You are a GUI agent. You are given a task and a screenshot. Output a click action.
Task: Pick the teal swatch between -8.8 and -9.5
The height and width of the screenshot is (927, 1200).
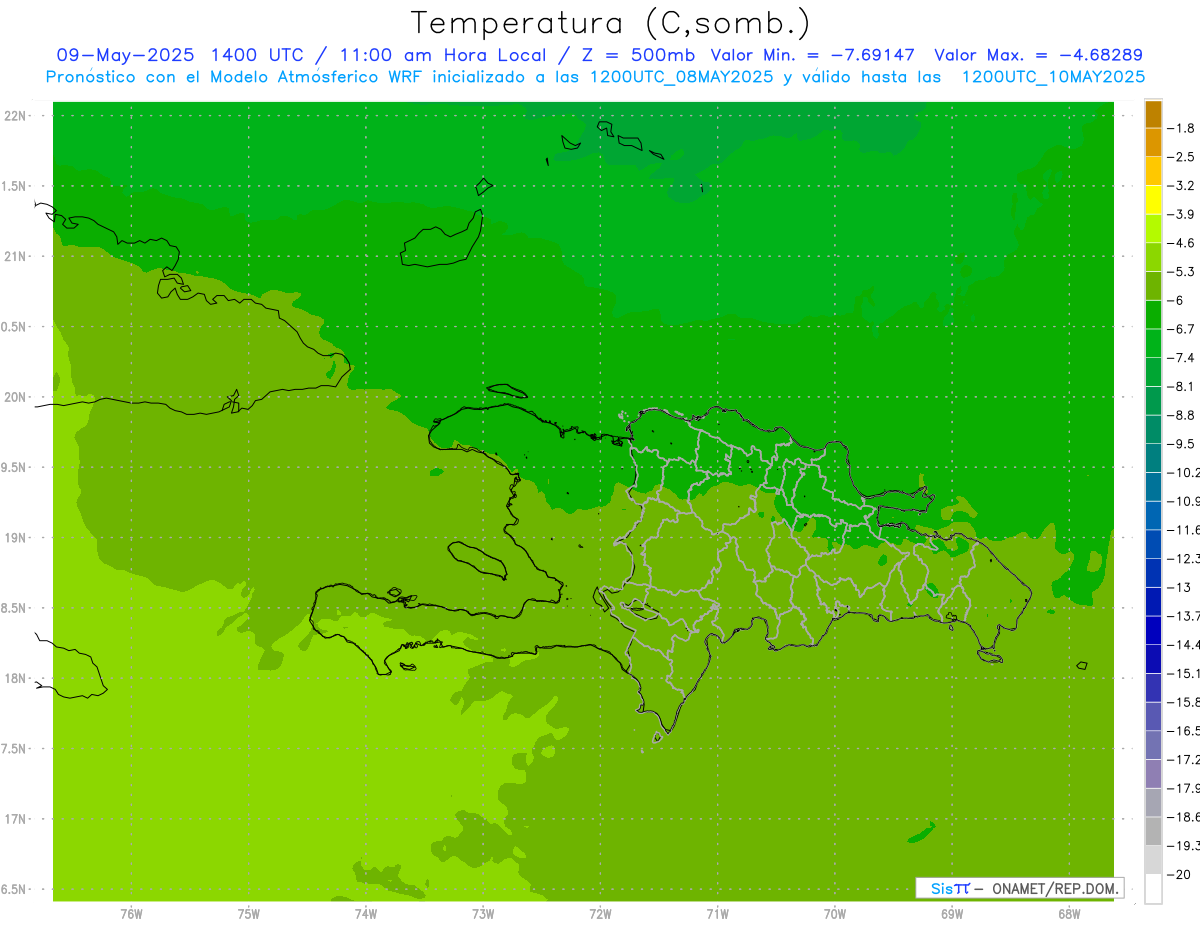[1153, 429]
